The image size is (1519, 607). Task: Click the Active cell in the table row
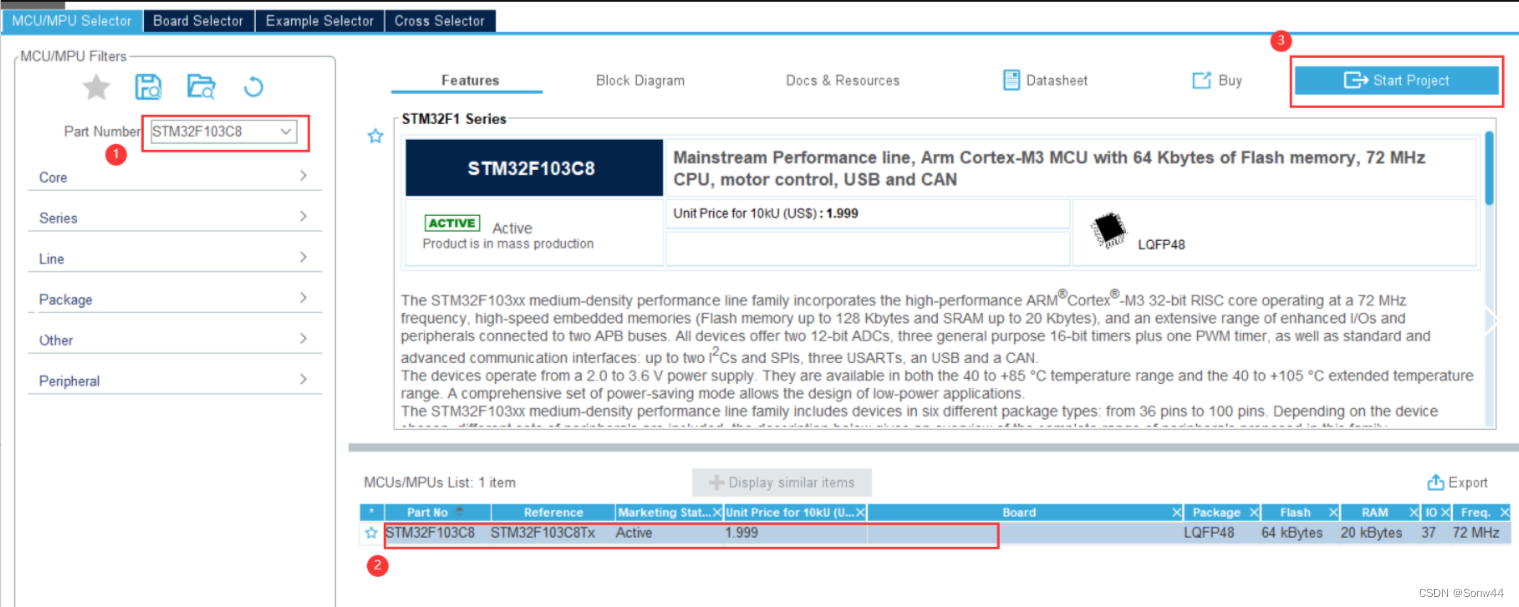click(x=634, y=533)
